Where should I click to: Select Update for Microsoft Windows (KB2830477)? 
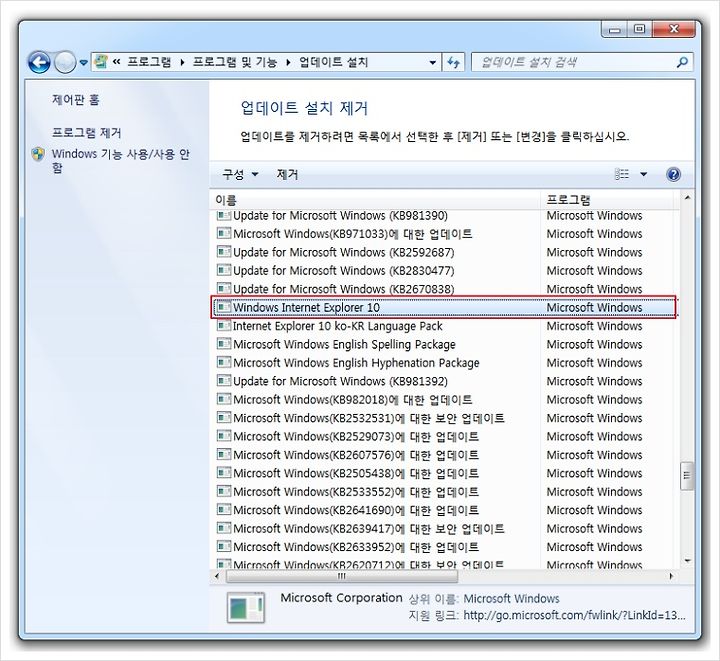[444, 270]
